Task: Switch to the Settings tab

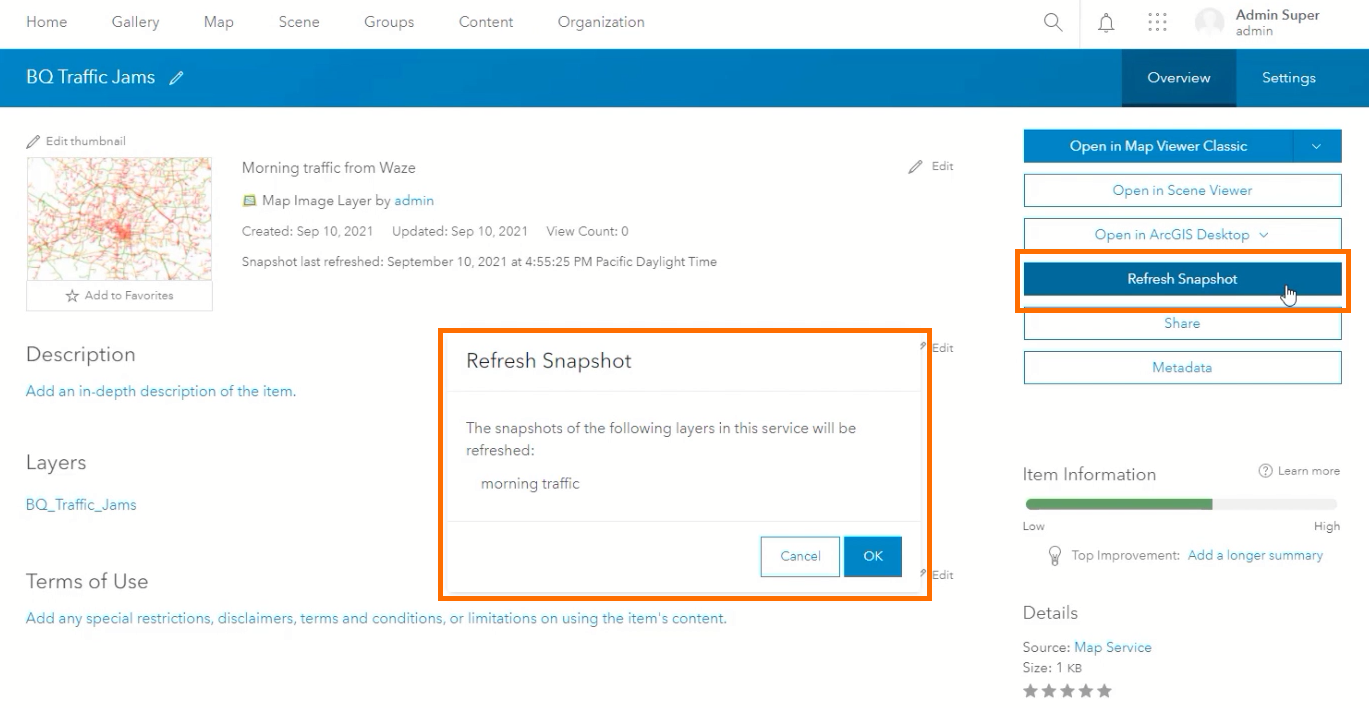Action: click(1288, 77)
